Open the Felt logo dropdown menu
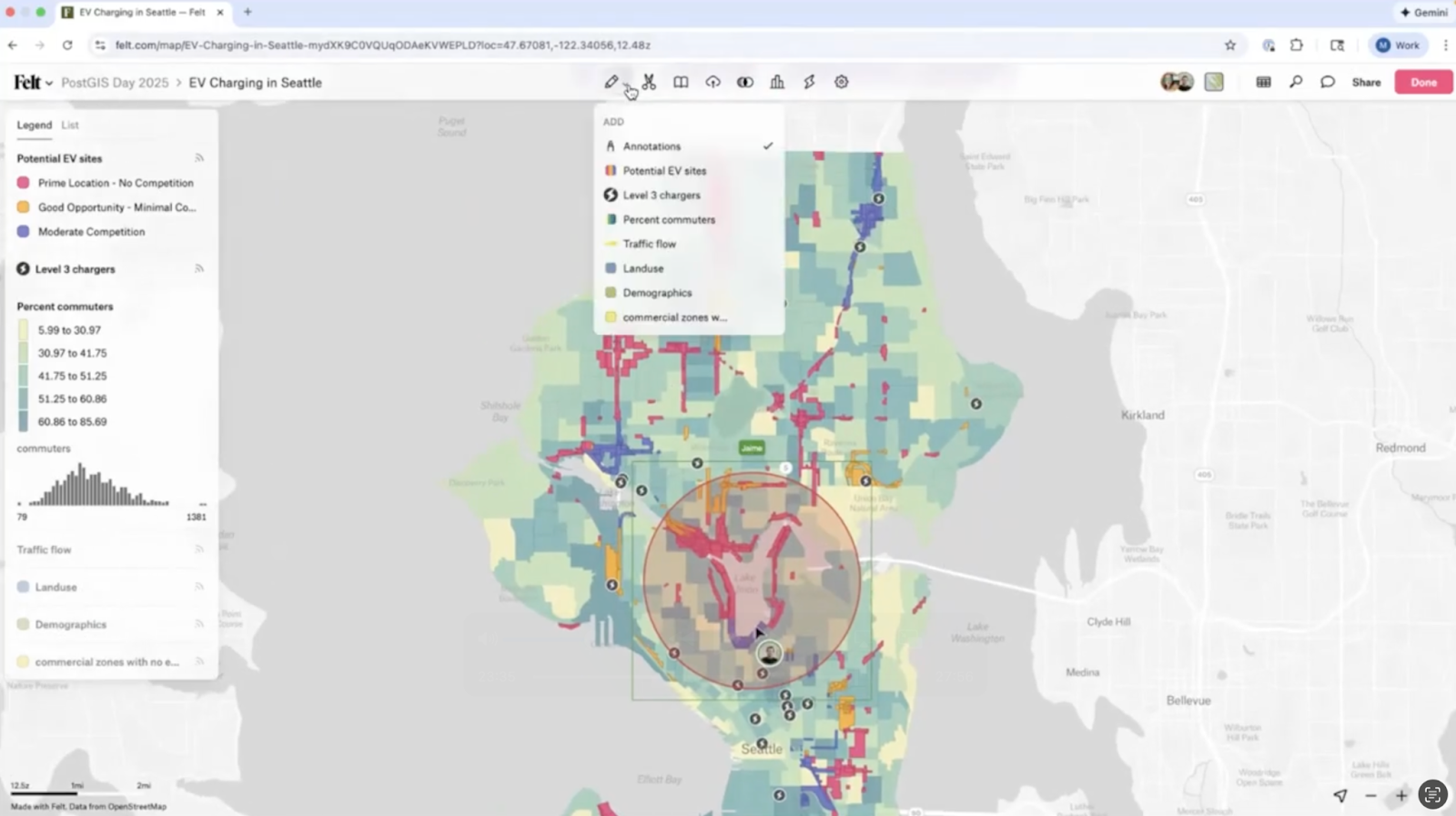Viewport: 1456px width, 816px height. click(33, 83)
